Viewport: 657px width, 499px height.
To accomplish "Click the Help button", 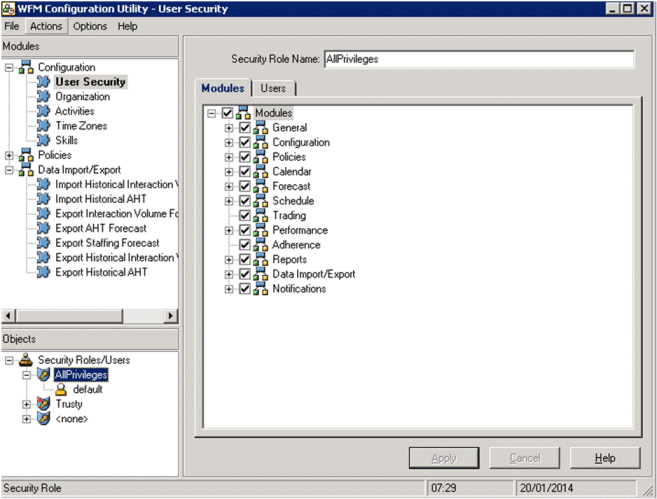I will 604,458.
